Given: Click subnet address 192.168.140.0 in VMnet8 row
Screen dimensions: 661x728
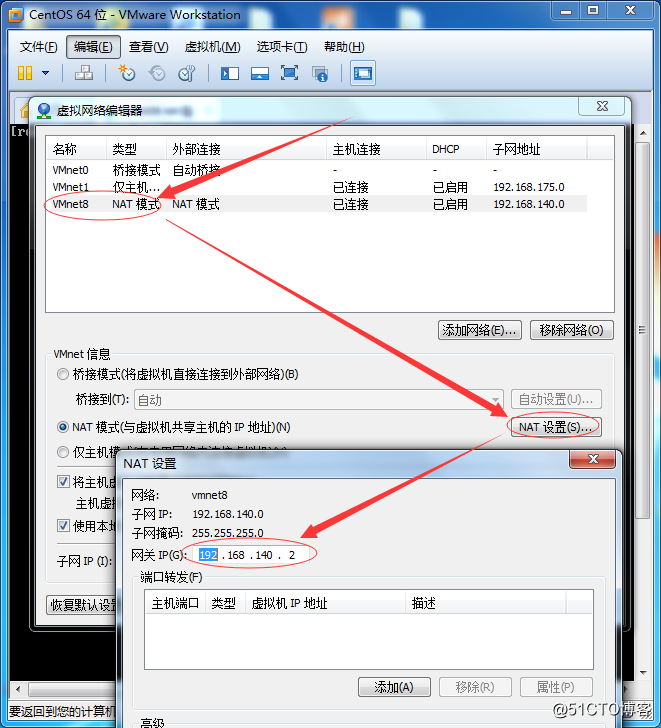Looking at the screenshot, I should tap(529, 204).
